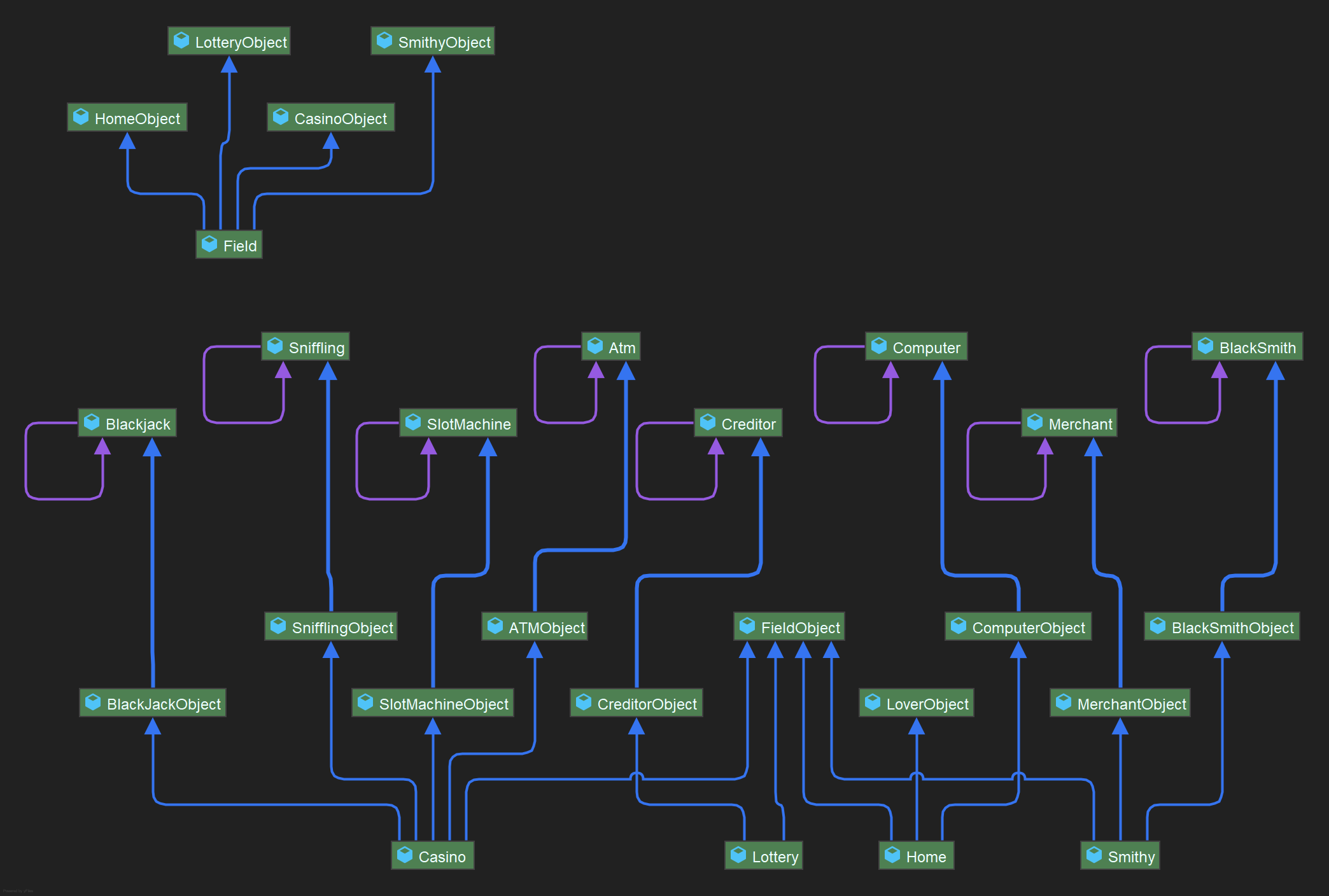Select the CreditorObject class node
This screenshot has height=896, width=1329.
pyautogui.click(x=636, y=703)
